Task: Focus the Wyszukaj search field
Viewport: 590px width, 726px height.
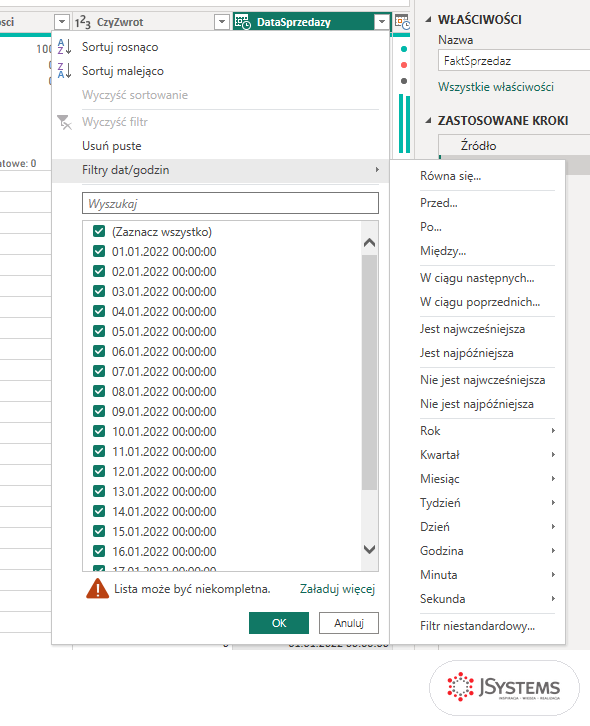Action: [230, 203]
